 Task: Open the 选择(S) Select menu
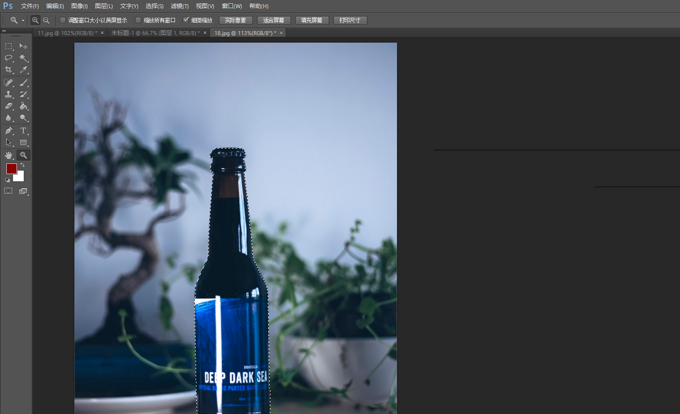pos(154,6)
